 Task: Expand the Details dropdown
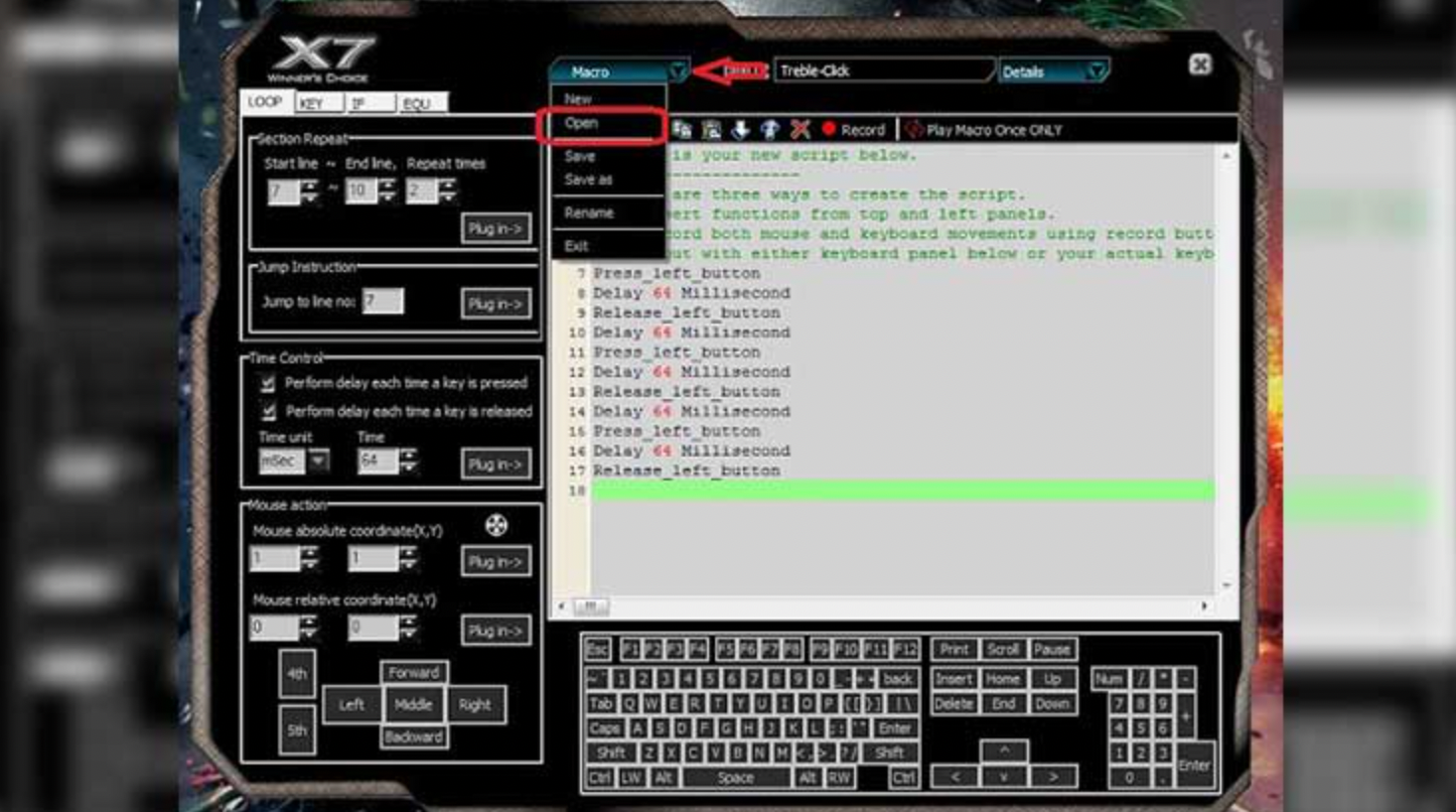1096,71
